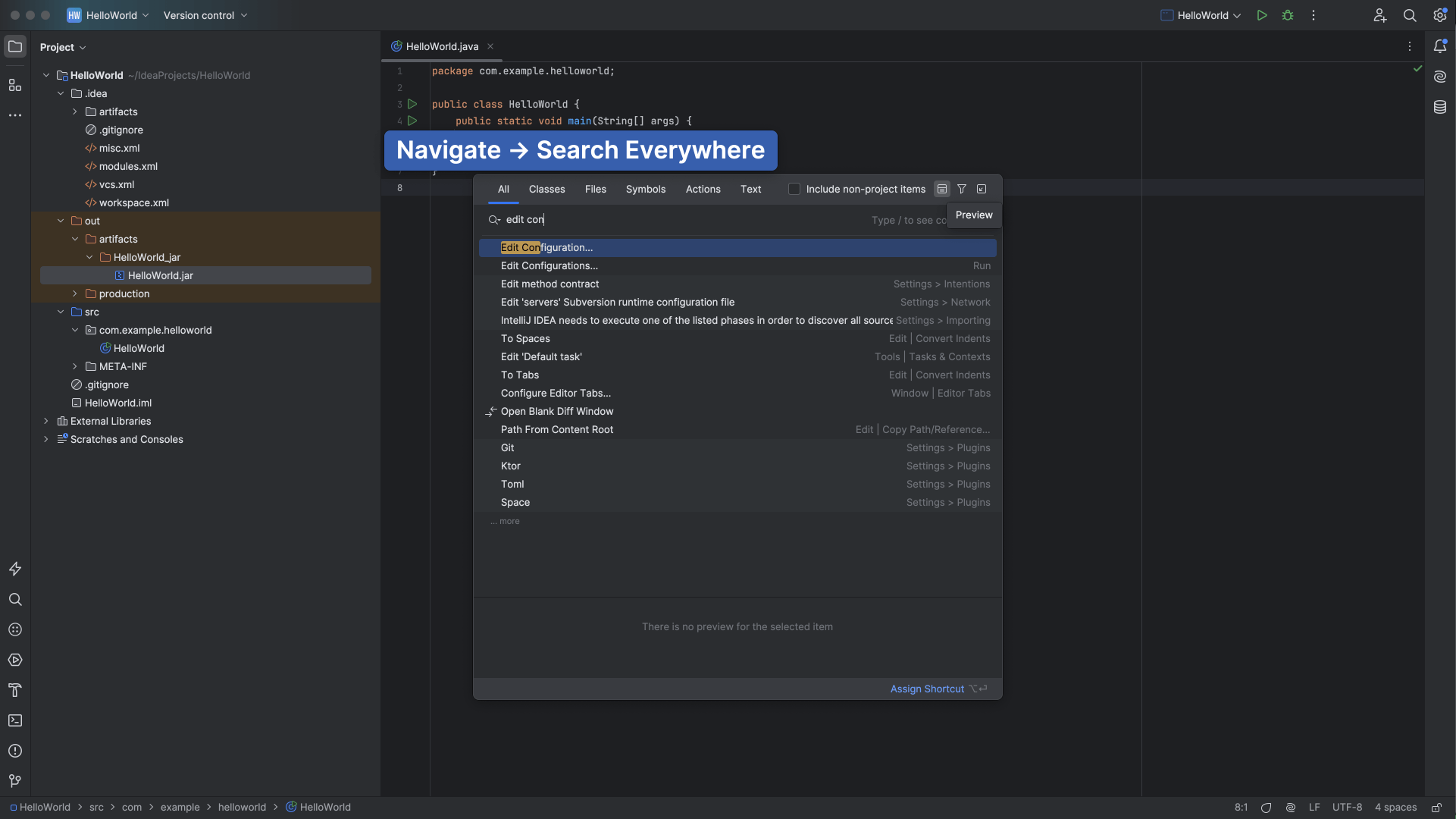
Task: Open the Database tool window
Action: pyautogui.click(x=1441, y=107)
